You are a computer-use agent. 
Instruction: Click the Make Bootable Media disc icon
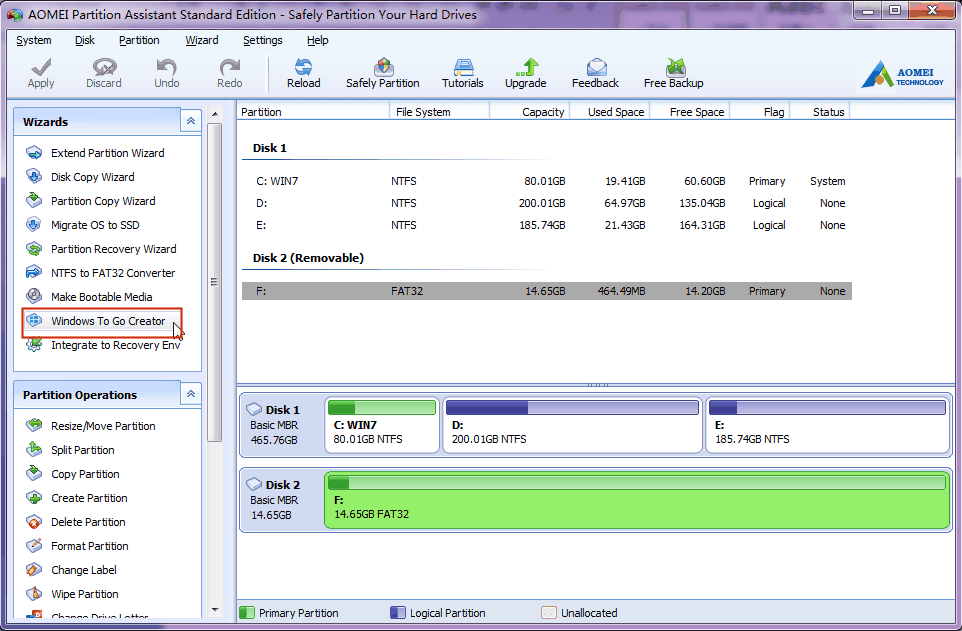coord(34,296)
